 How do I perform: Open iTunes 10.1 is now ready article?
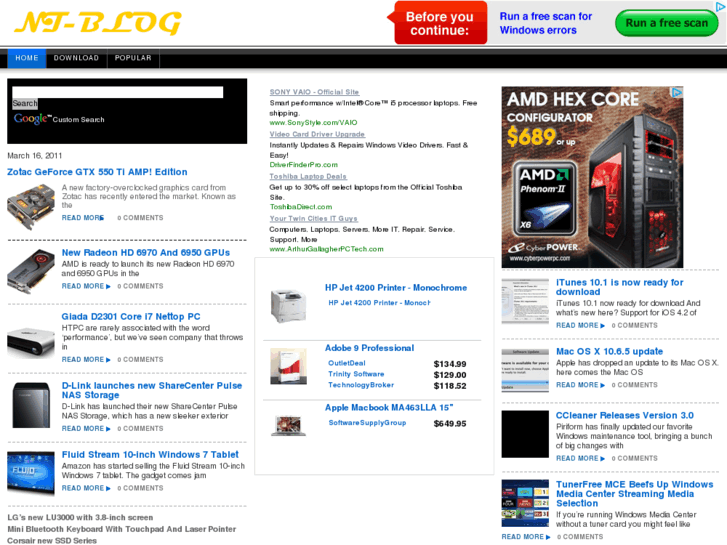[x=619, y=287]
